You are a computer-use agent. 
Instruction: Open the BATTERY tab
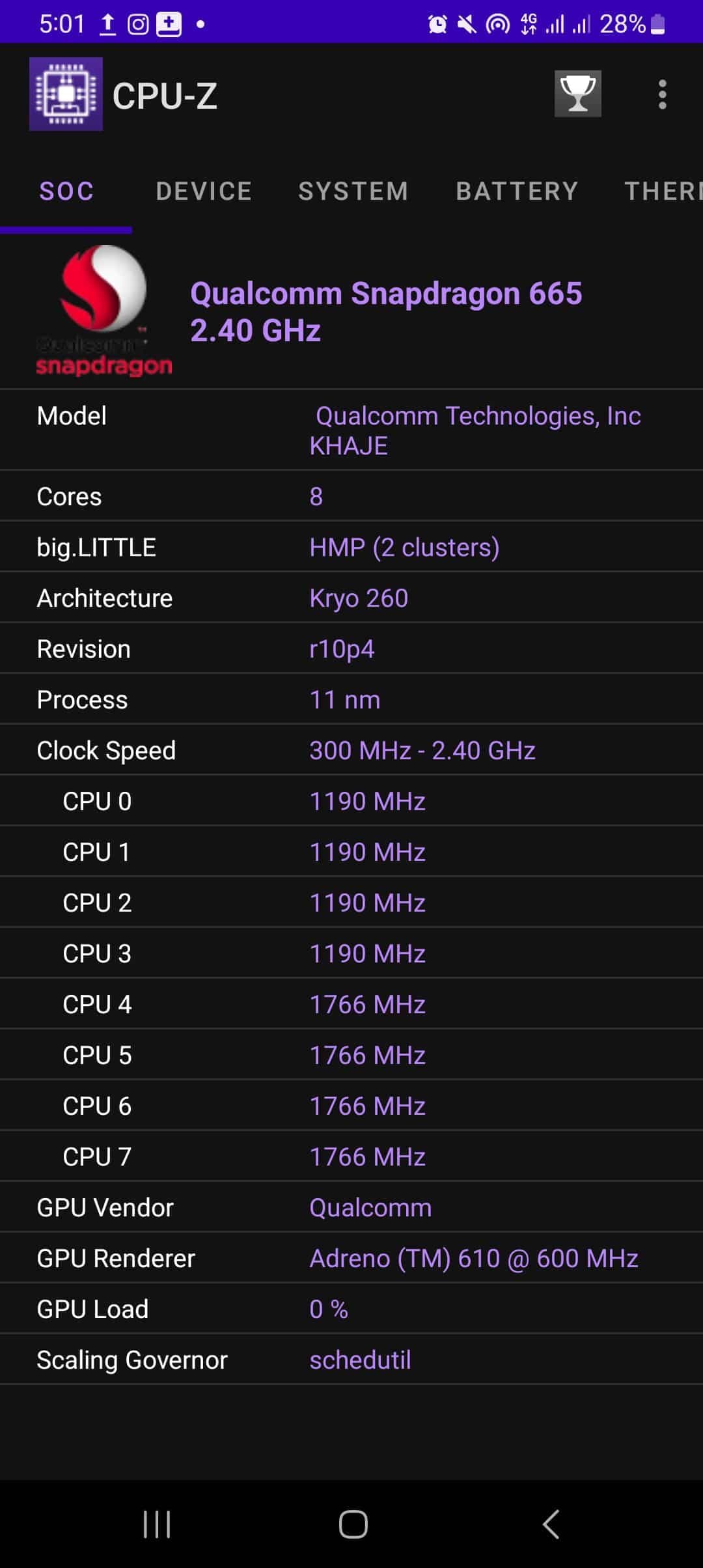(x=517, y=191)
